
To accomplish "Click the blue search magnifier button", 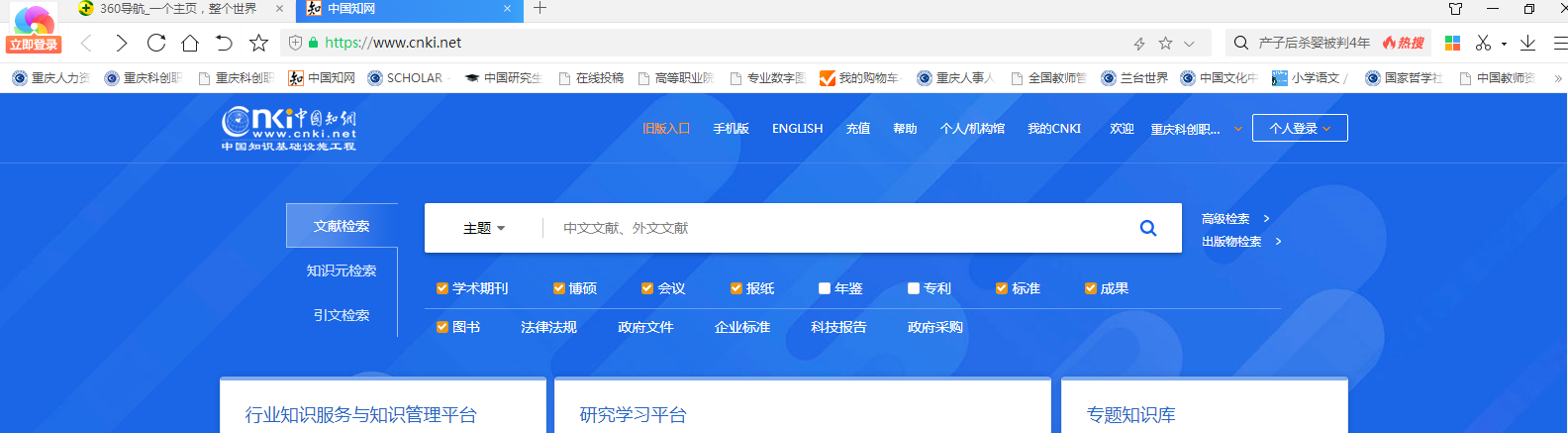I will pos(1148,228).
